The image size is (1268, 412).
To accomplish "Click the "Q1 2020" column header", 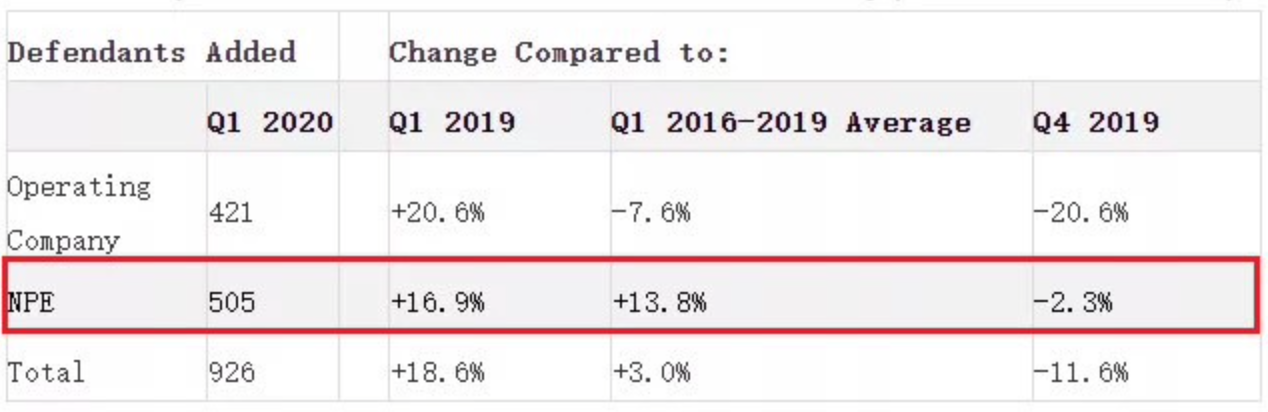I will pyautogui.click(x=270, y=123).
